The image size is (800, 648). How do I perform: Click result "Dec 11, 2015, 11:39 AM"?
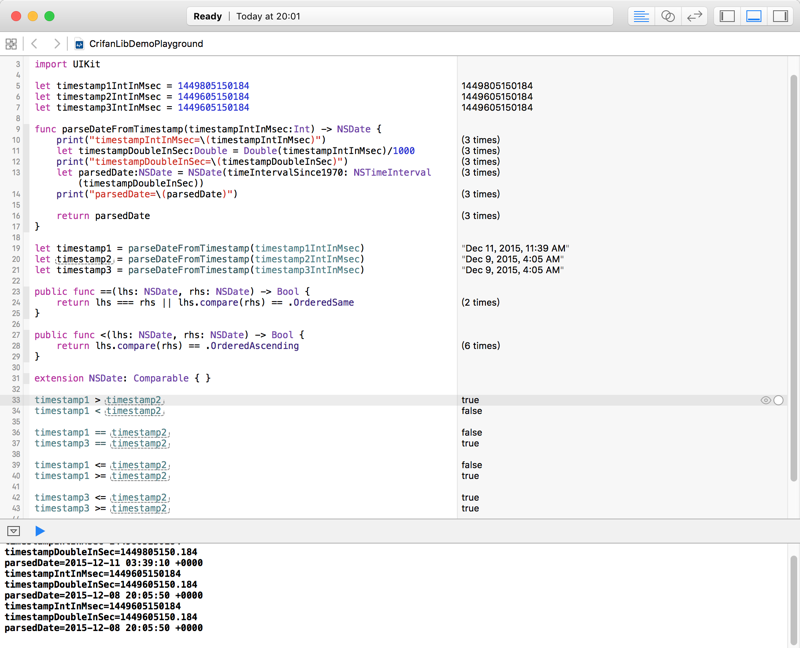coord(515,248)
